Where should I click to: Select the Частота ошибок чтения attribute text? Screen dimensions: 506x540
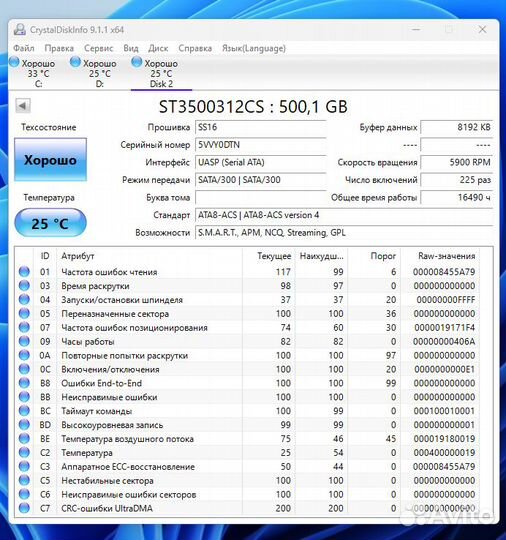109,272
